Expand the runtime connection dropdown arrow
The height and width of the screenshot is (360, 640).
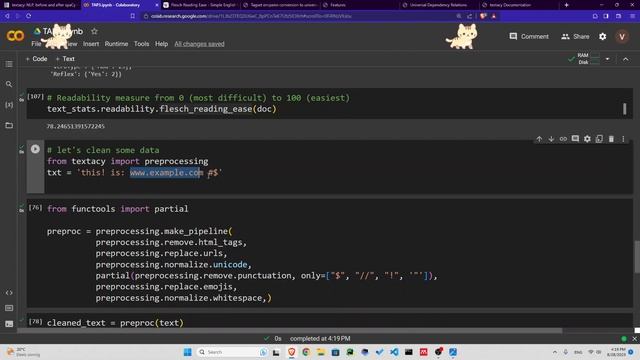pyautogui.click(x=607, y=59)
